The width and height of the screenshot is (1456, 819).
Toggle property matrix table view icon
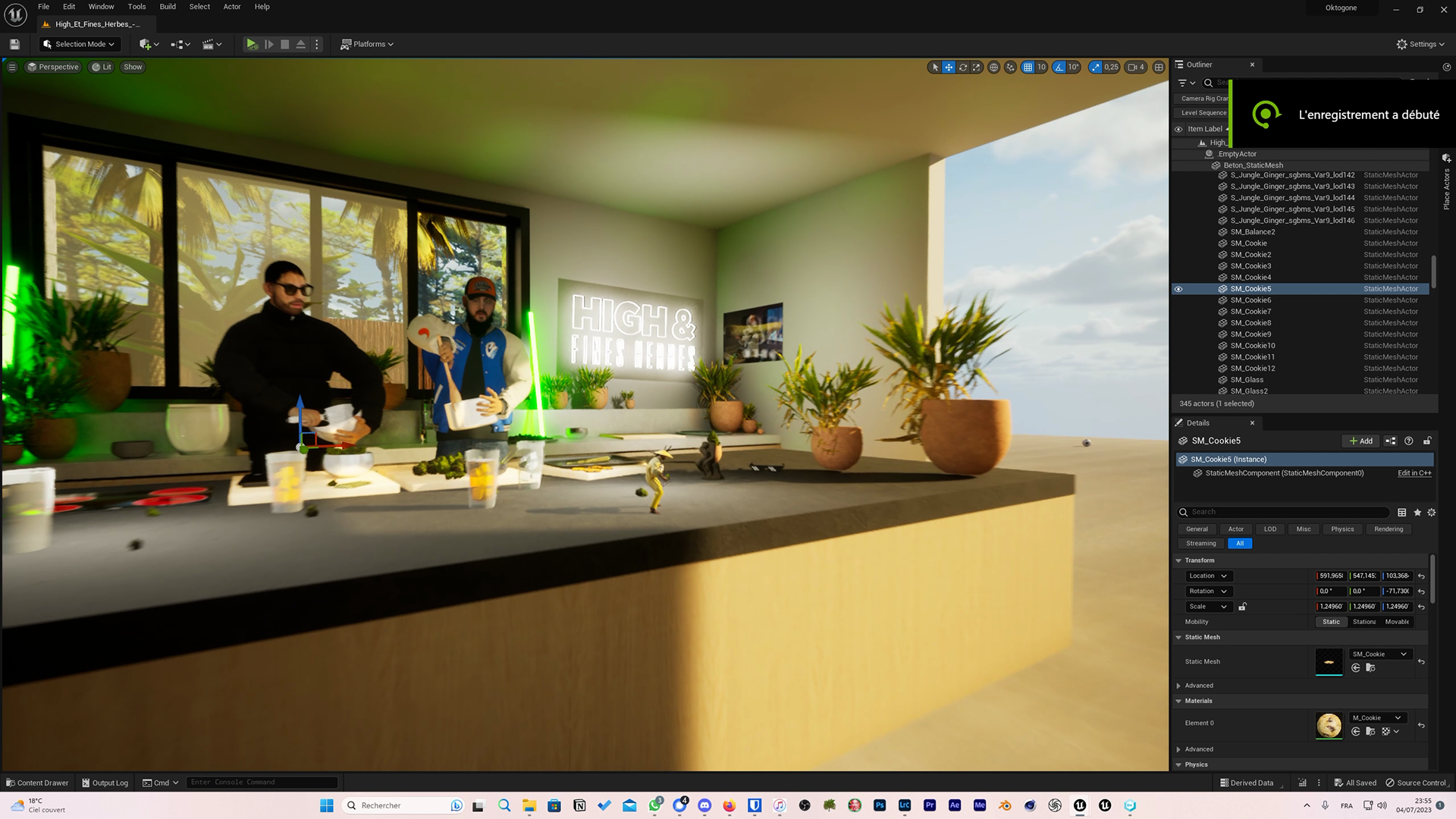click(x=1402, y=513)
